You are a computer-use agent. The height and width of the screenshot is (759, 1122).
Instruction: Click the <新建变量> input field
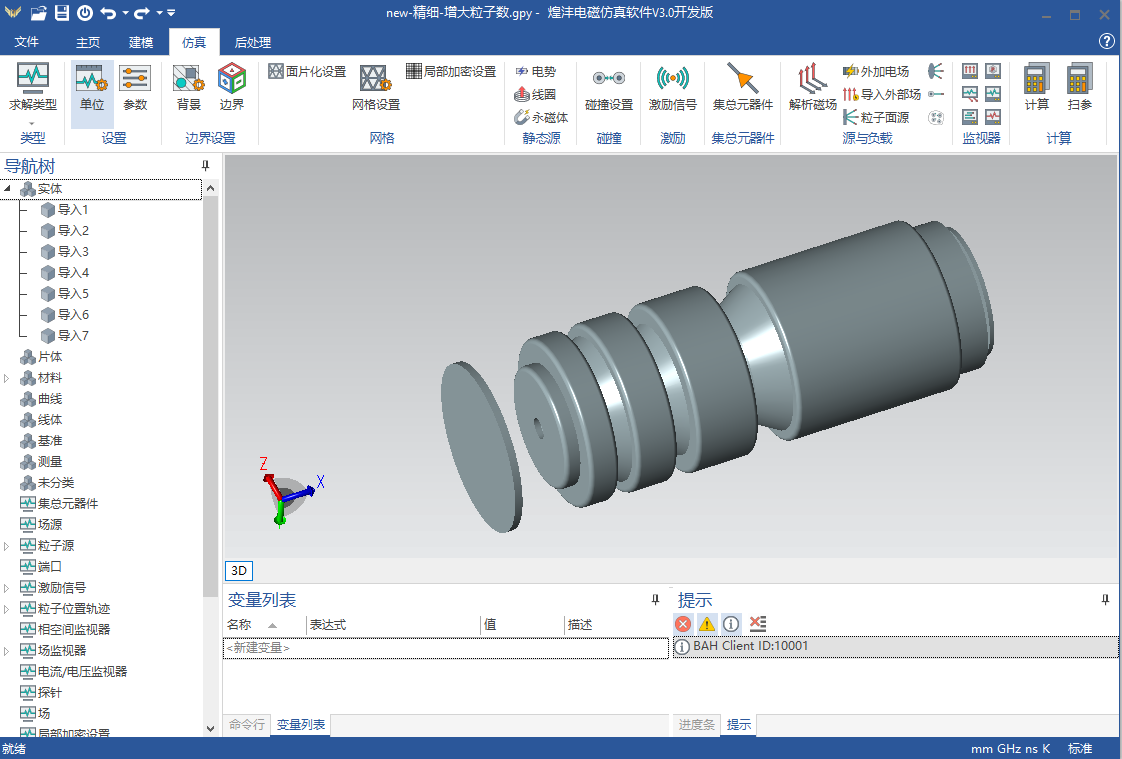445,648
